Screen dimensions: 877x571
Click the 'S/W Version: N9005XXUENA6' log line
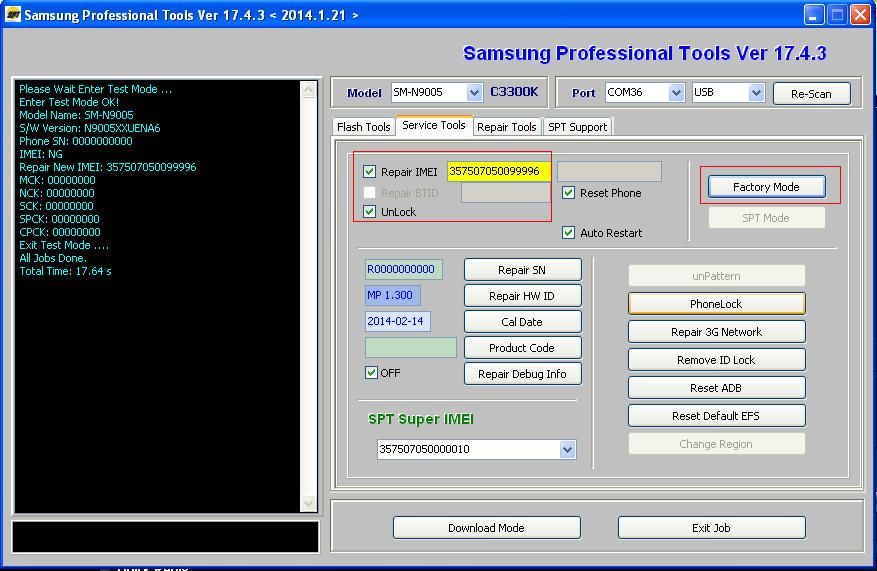[89, 128]
